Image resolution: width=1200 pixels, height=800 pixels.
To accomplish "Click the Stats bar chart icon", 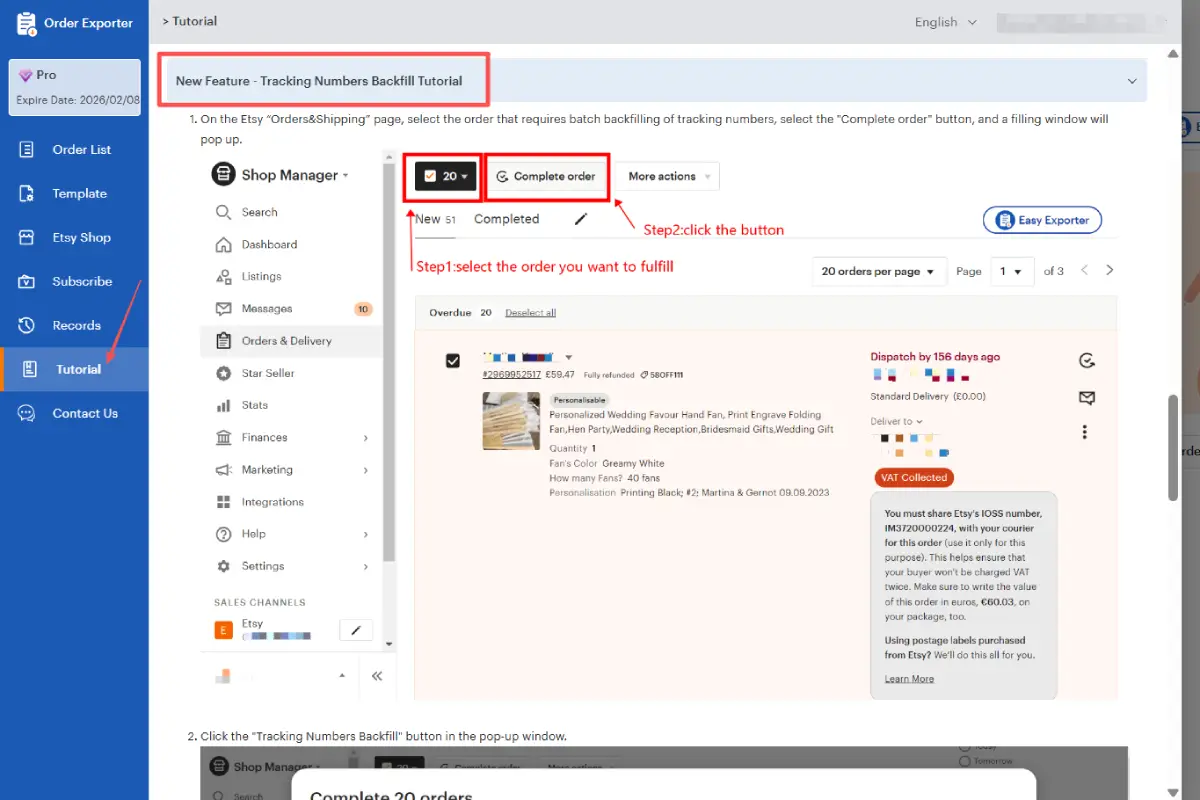I will point(224,405).
